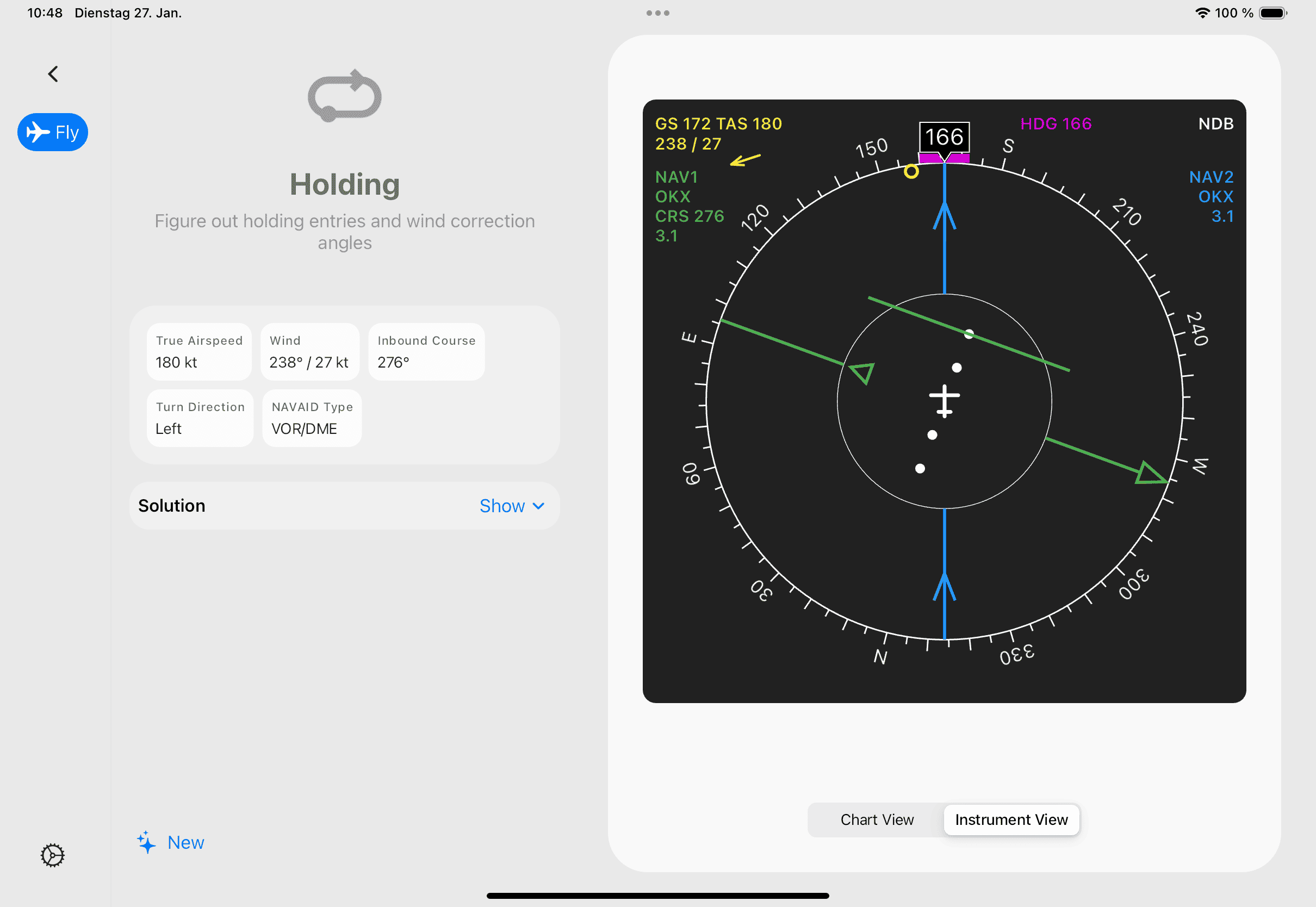Click the 238 / 27 wind readout
Viewport: 1316px width, 907px height.
pyautogui.click(x=688, y=144)
